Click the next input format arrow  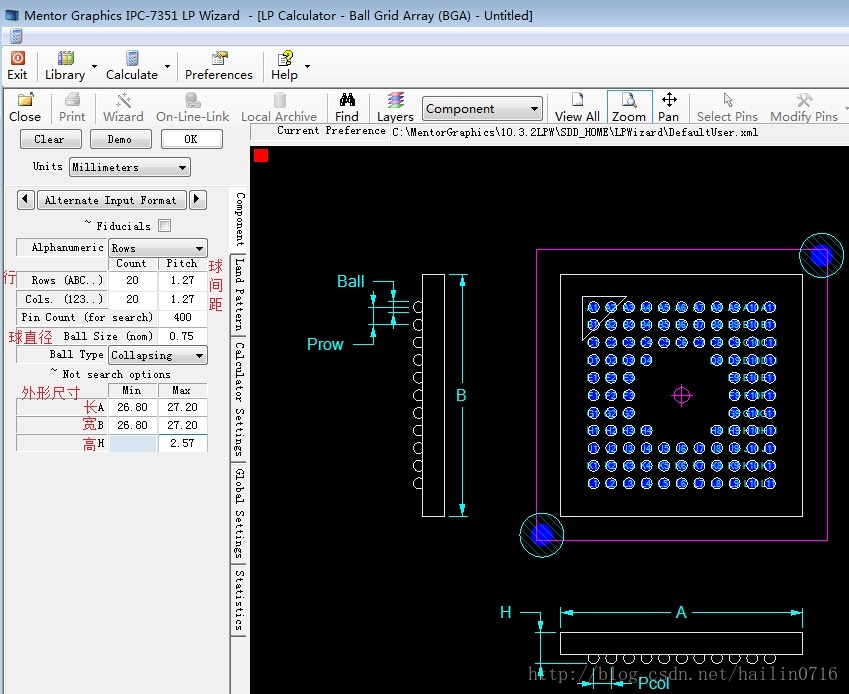[x=198, y=199]
